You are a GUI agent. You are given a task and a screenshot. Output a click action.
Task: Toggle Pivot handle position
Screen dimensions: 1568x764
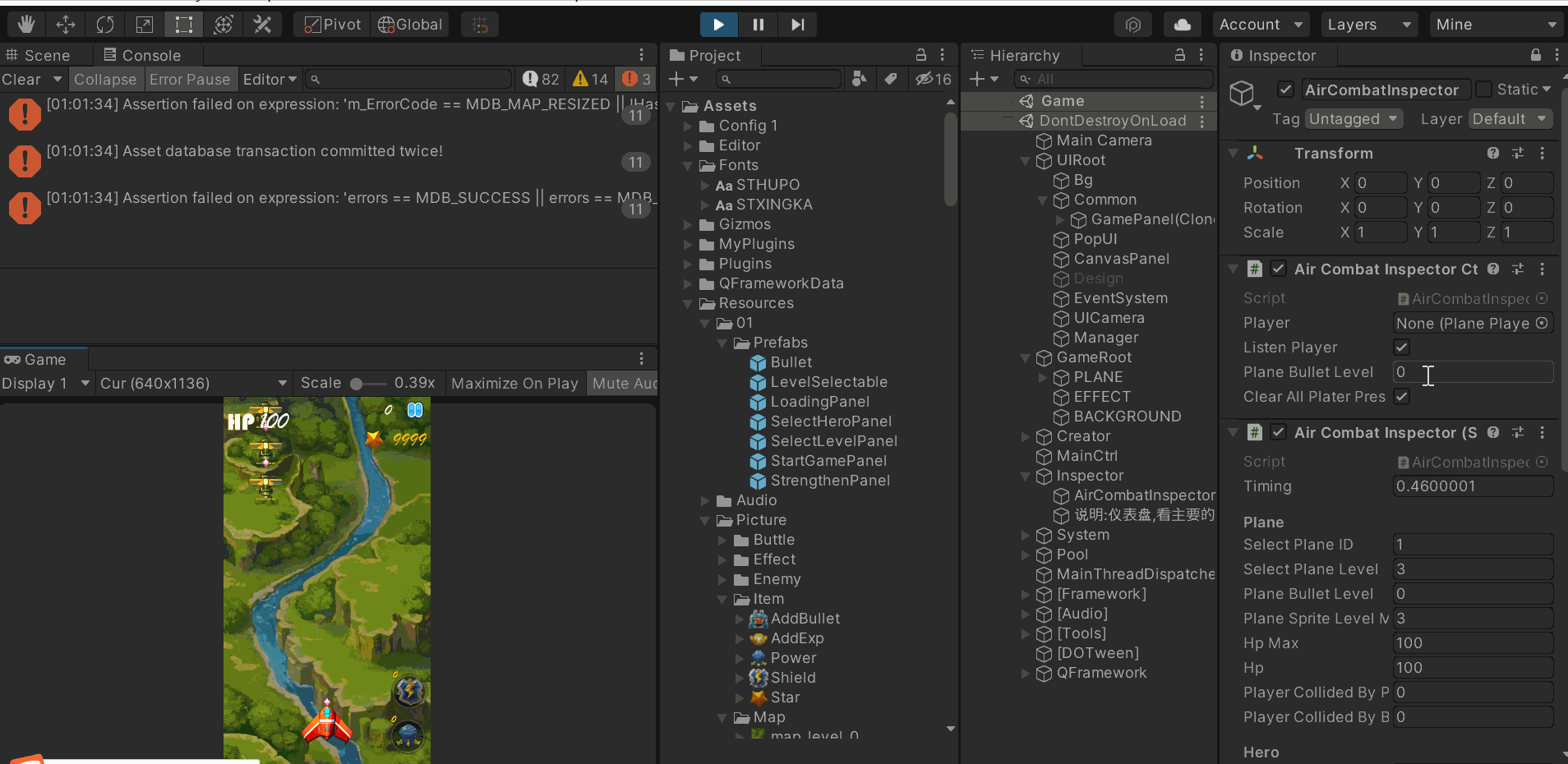[332, 25]
